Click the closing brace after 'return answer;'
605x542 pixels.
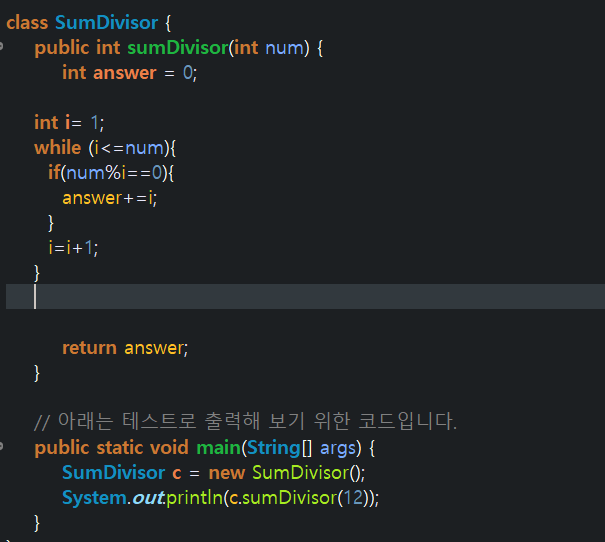tap(37, 373)
